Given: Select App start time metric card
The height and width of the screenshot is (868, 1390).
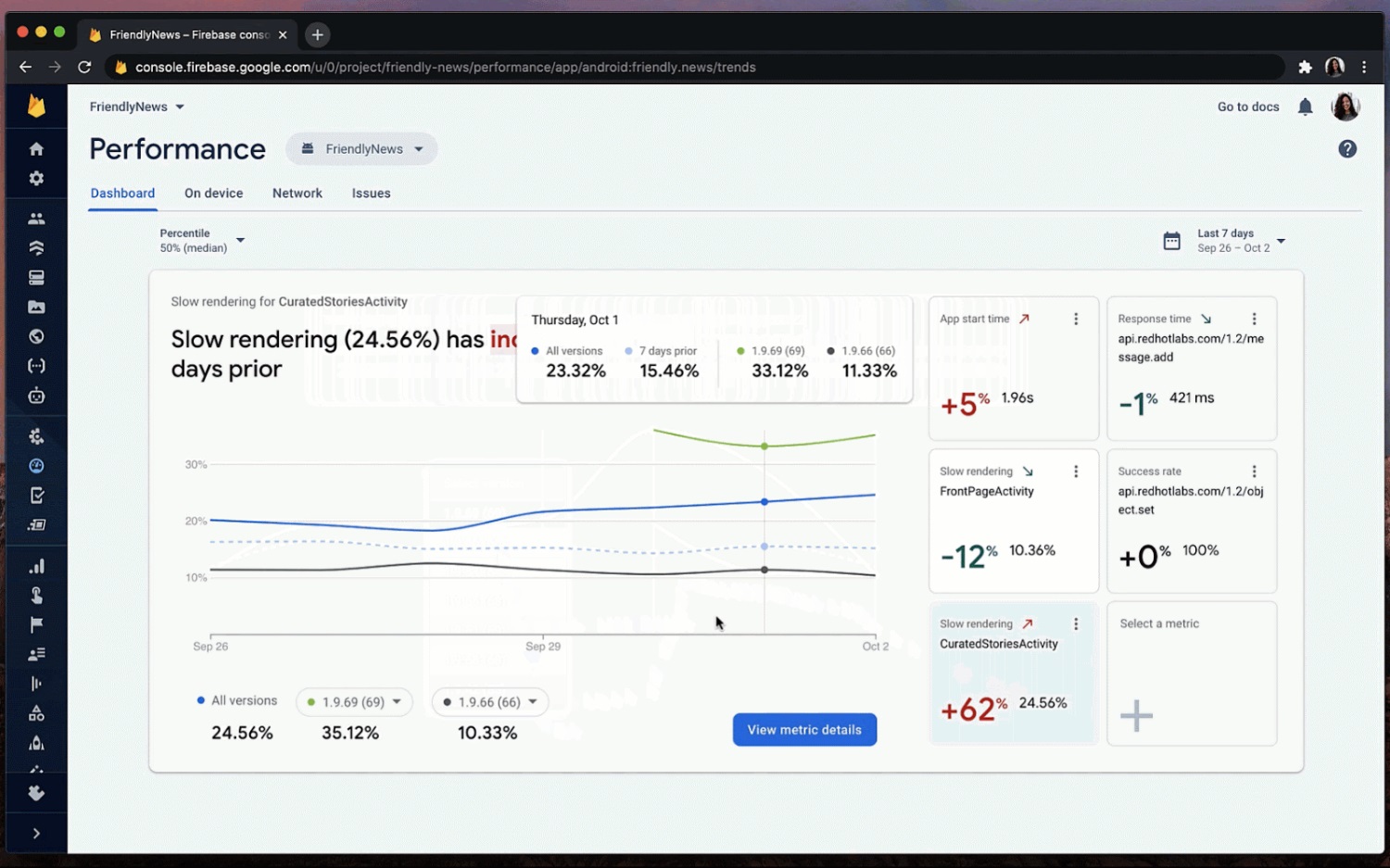Looking at the screenshot, I should point(1013,368).
